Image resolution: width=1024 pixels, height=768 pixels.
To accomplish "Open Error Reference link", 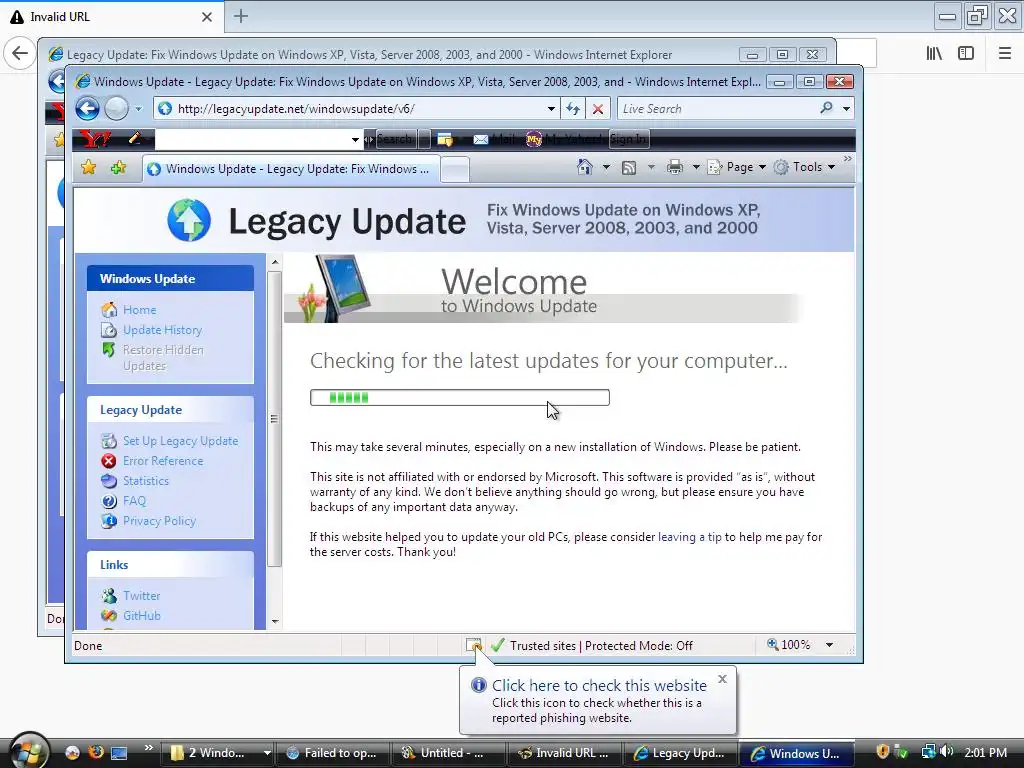I will [163, 461].
